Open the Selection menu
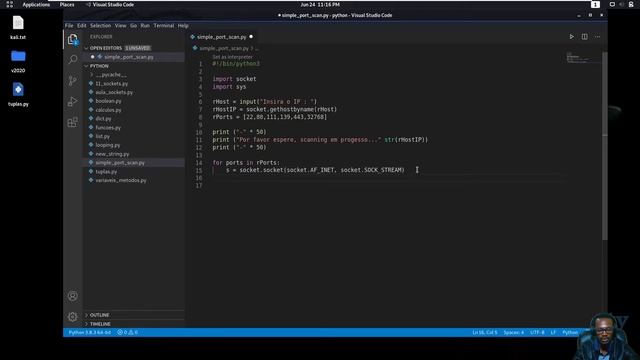 [x=100, y=25]
